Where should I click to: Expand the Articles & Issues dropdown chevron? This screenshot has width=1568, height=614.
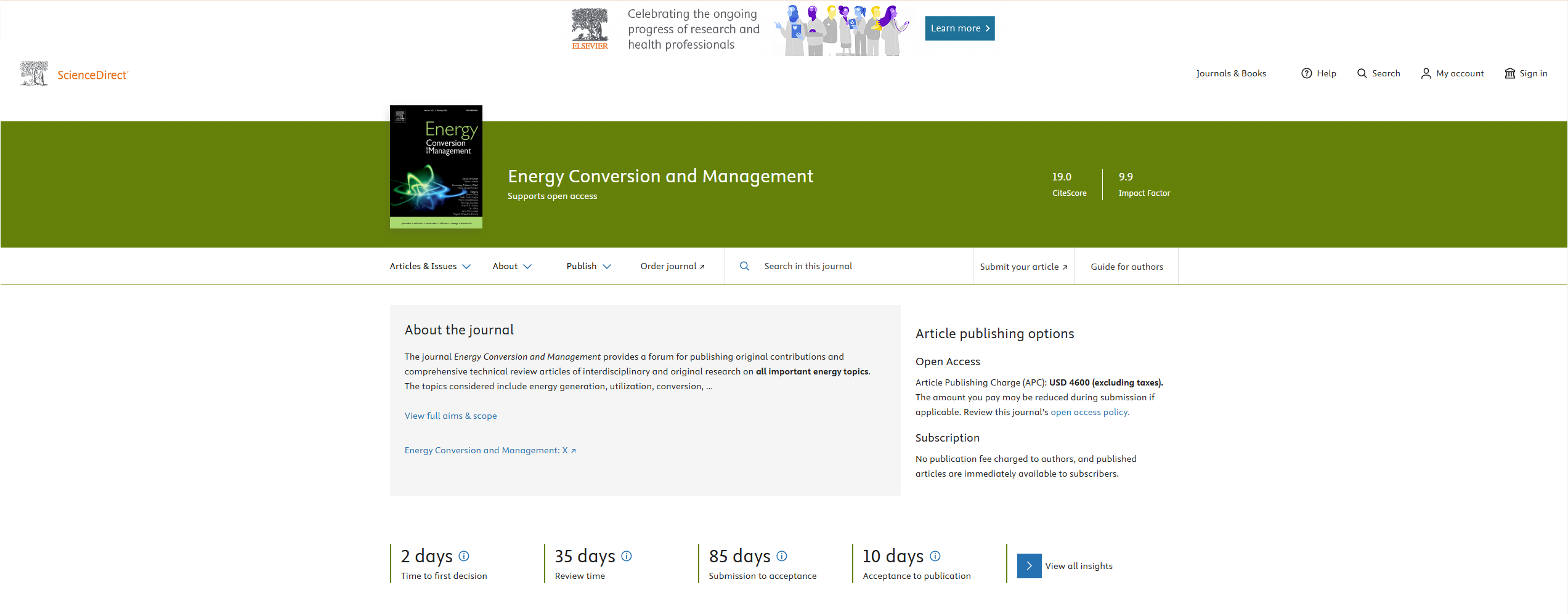pyautogui.click(x=466, y=267)
